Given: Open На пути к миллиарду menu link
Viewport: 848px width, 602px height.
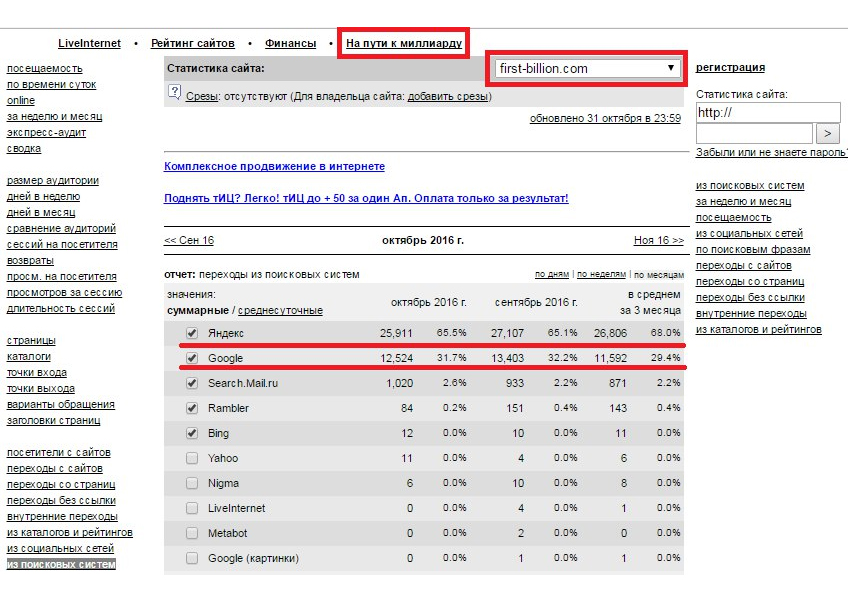Looking at the screenshot, I should [x=404, y=43].
